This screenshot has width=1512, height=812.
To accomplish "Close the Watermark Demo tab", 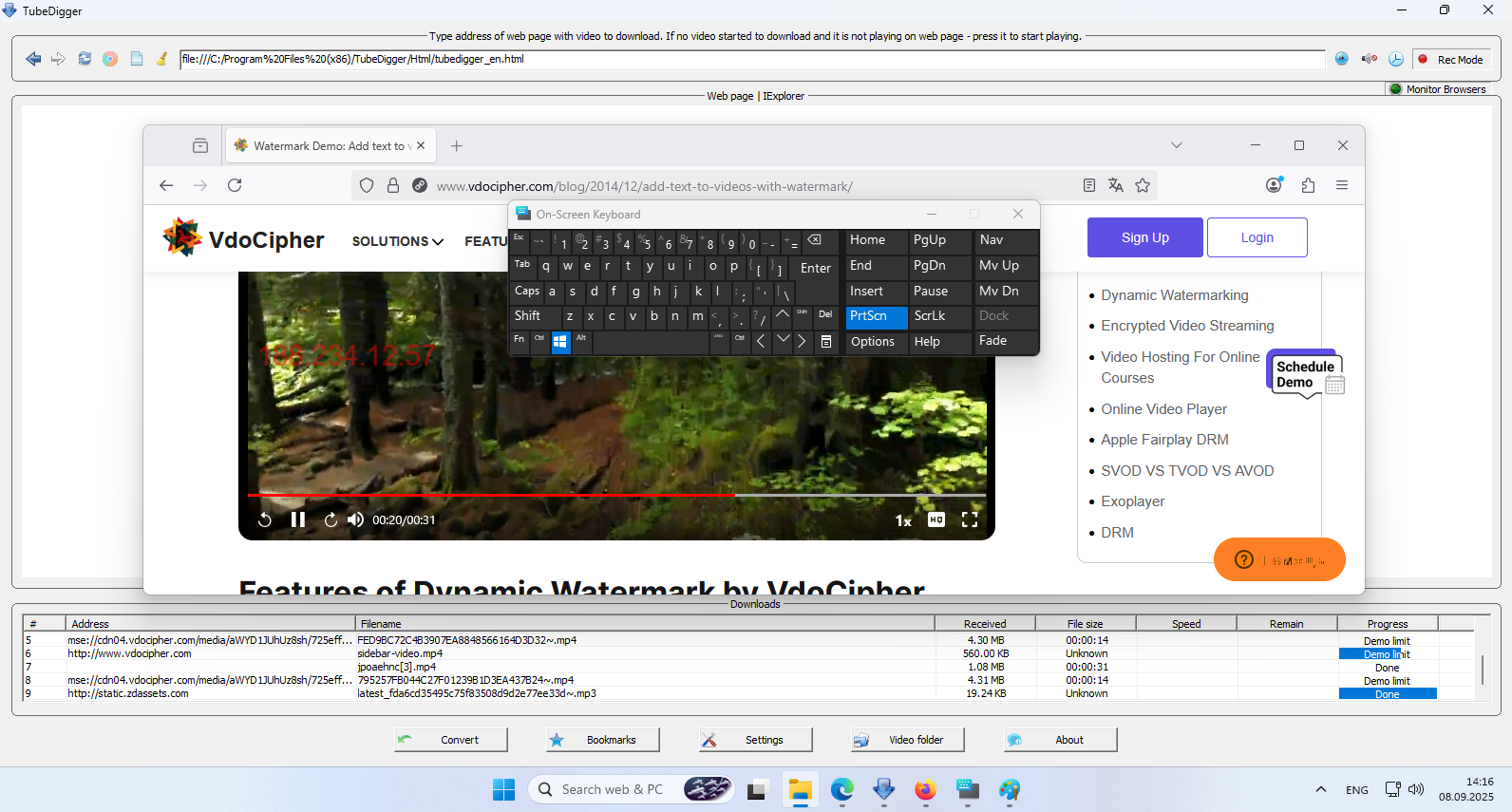I will 421,146.
